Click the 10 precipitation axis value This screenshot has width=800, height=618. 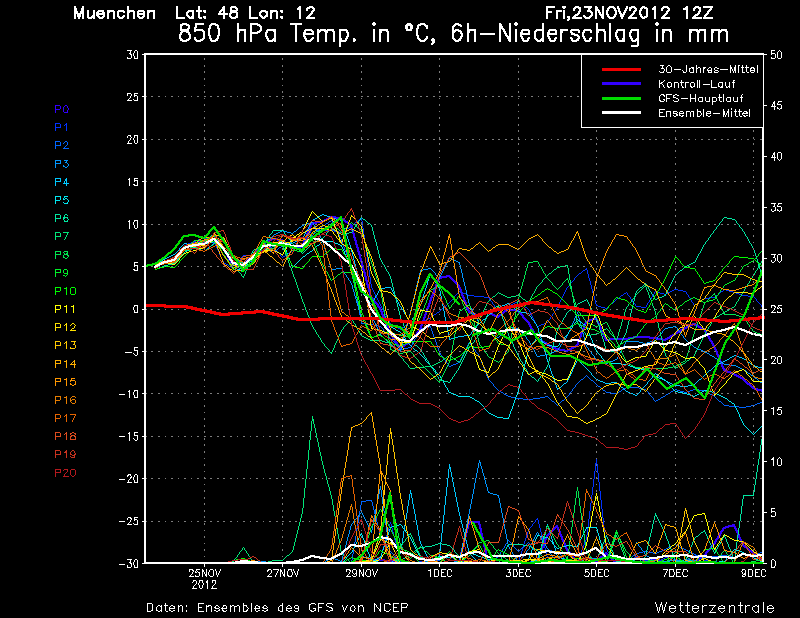[x=776, y=462]
